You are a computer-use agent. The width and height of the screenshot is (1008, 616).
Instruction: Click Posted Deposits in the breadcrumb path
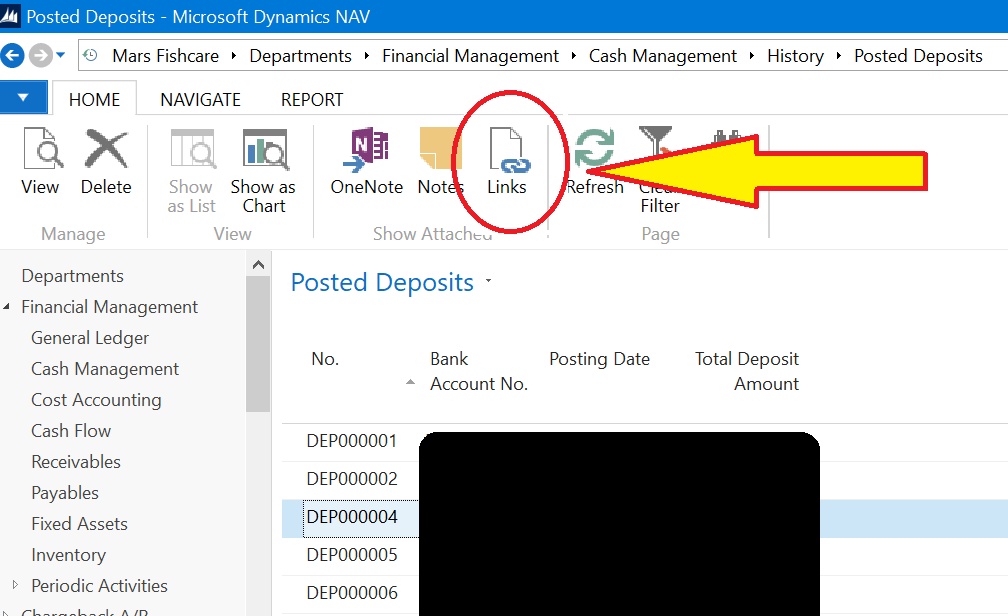918,56
